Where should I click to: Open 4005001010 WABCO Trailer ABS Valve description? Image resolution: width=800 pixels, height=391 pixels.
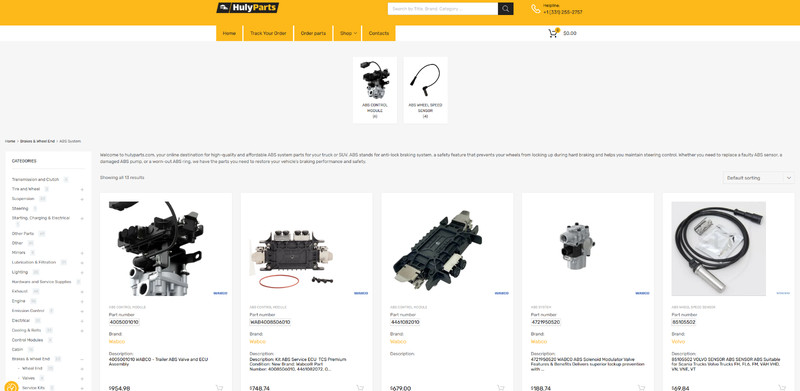159,362
